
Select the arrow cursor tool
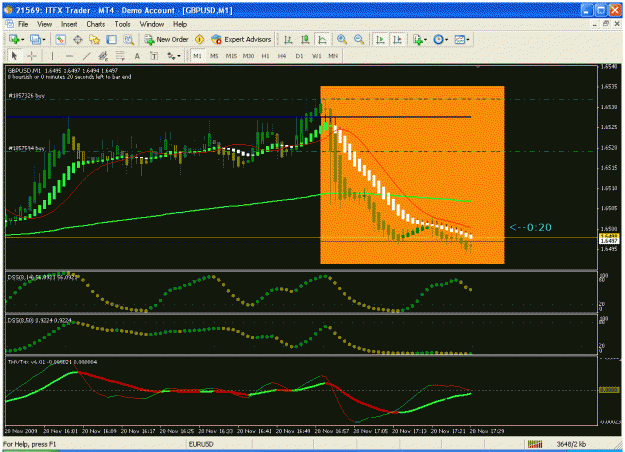(x=14, y=56)
